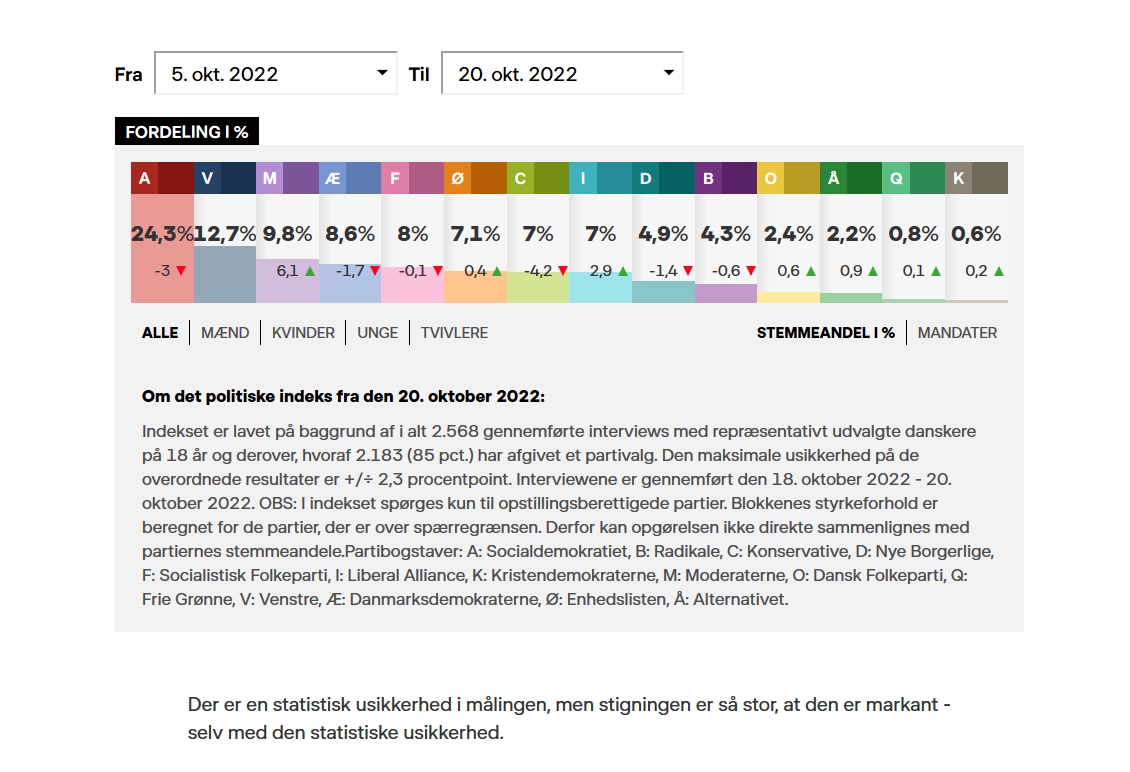The height and width of the screenshot is (772, 1130).
Task: Click party O letter badge
Action: pos(770,178)
